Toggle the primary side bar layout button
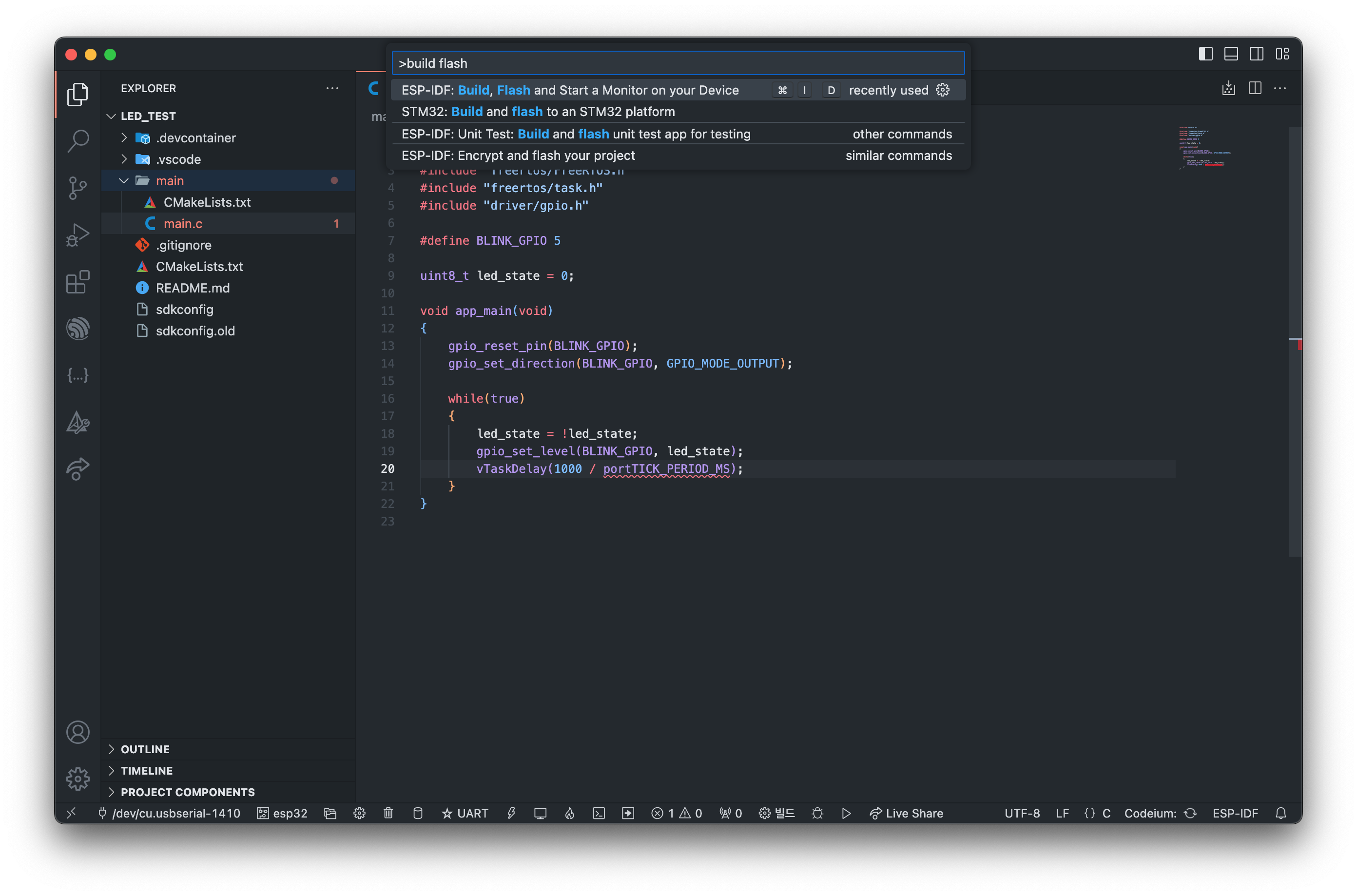The width and height of the screenshot is (1357, 896). 1205,54
